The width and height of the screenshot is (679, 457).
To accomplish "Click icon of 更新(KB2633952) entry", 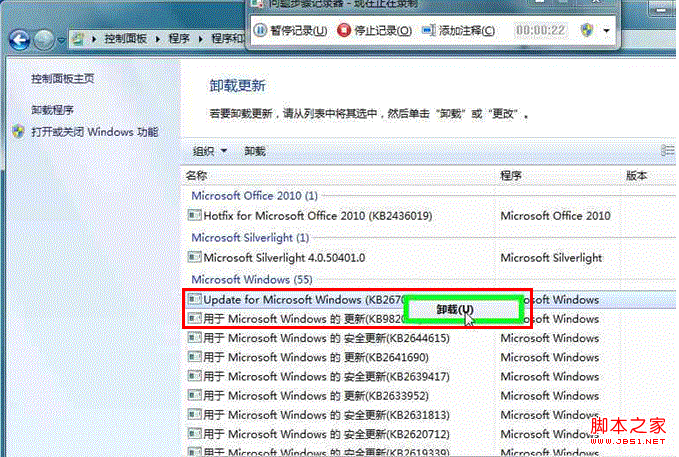I will 194,395.
